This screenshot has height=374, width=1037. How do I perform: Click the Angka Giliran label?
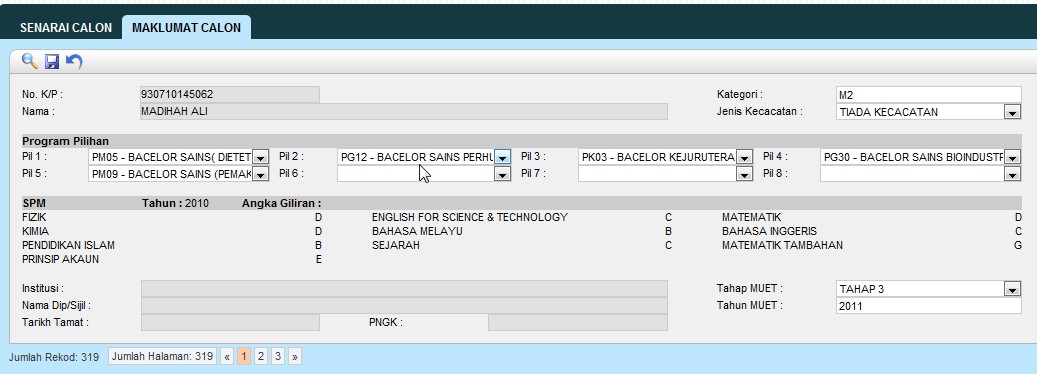coord(282,203)
